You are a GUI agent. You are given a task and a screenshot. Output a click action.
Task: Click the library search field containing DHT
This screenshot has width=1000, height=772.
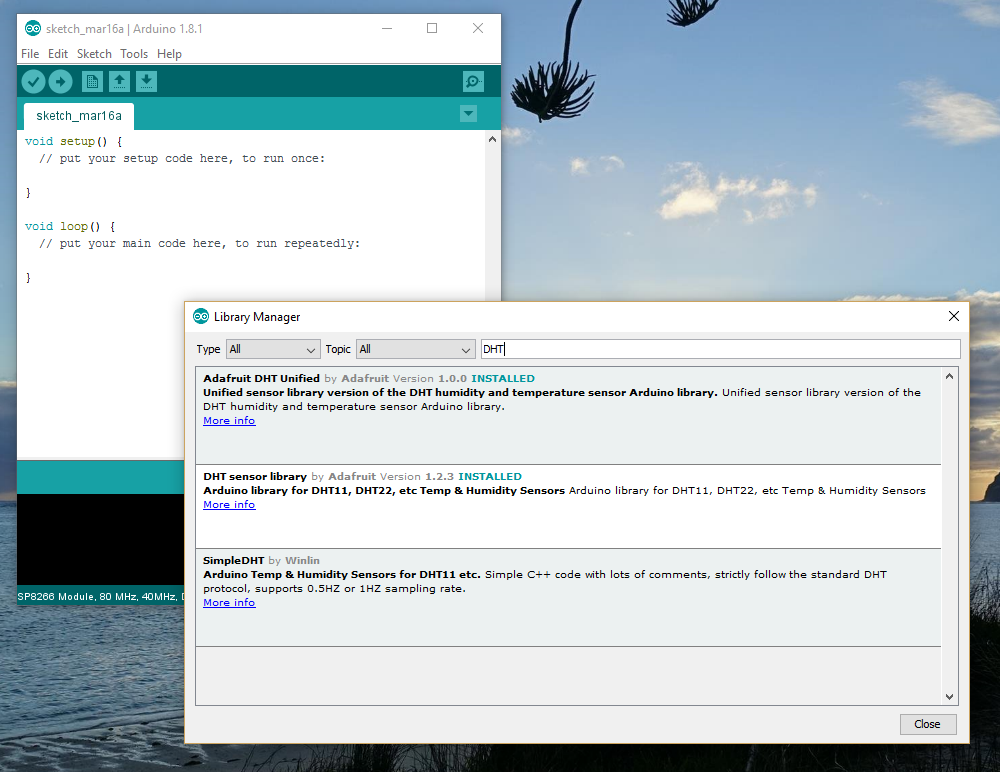point(720,349)
